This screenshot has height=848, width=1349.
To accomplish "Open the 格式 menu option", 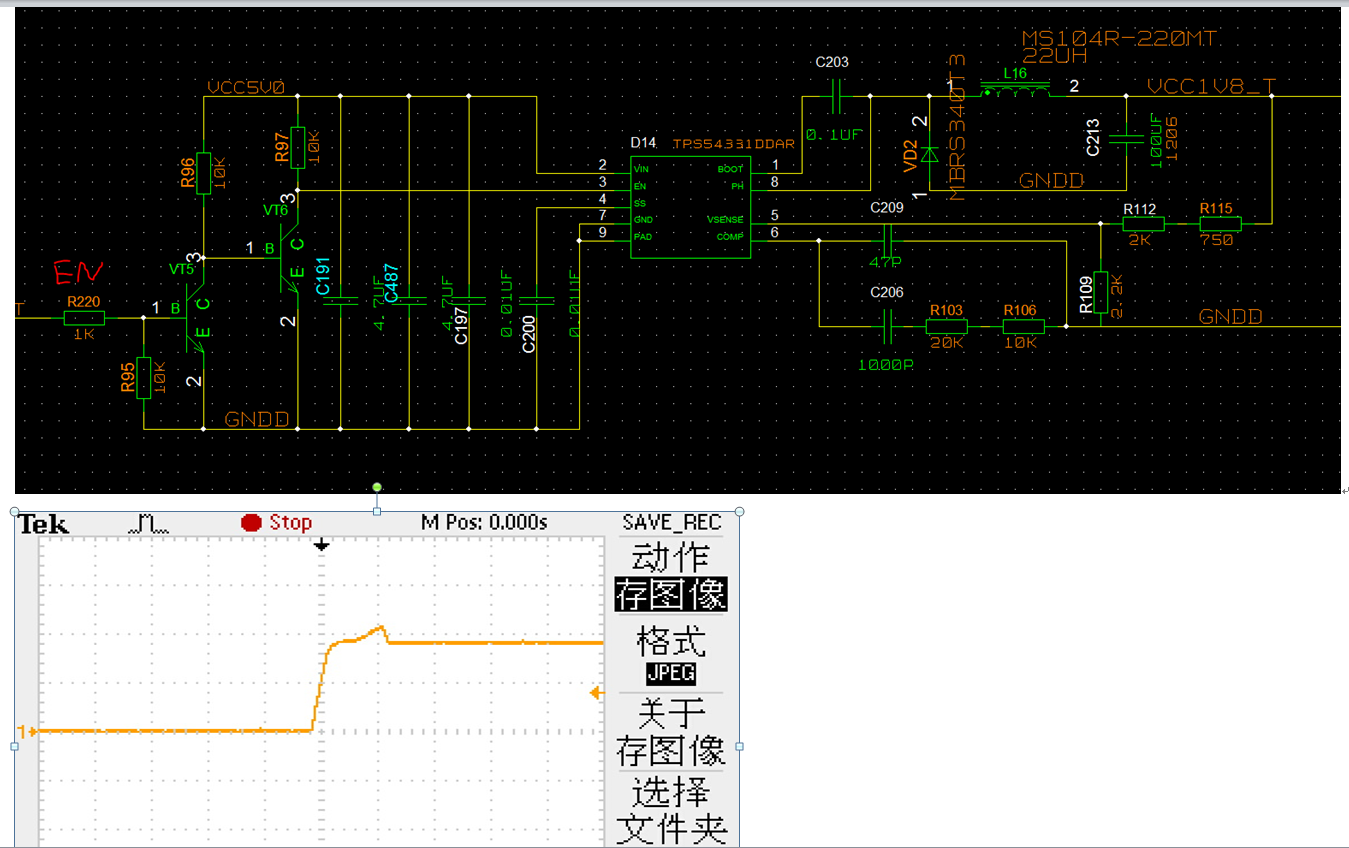I will (x=670, y=641).
